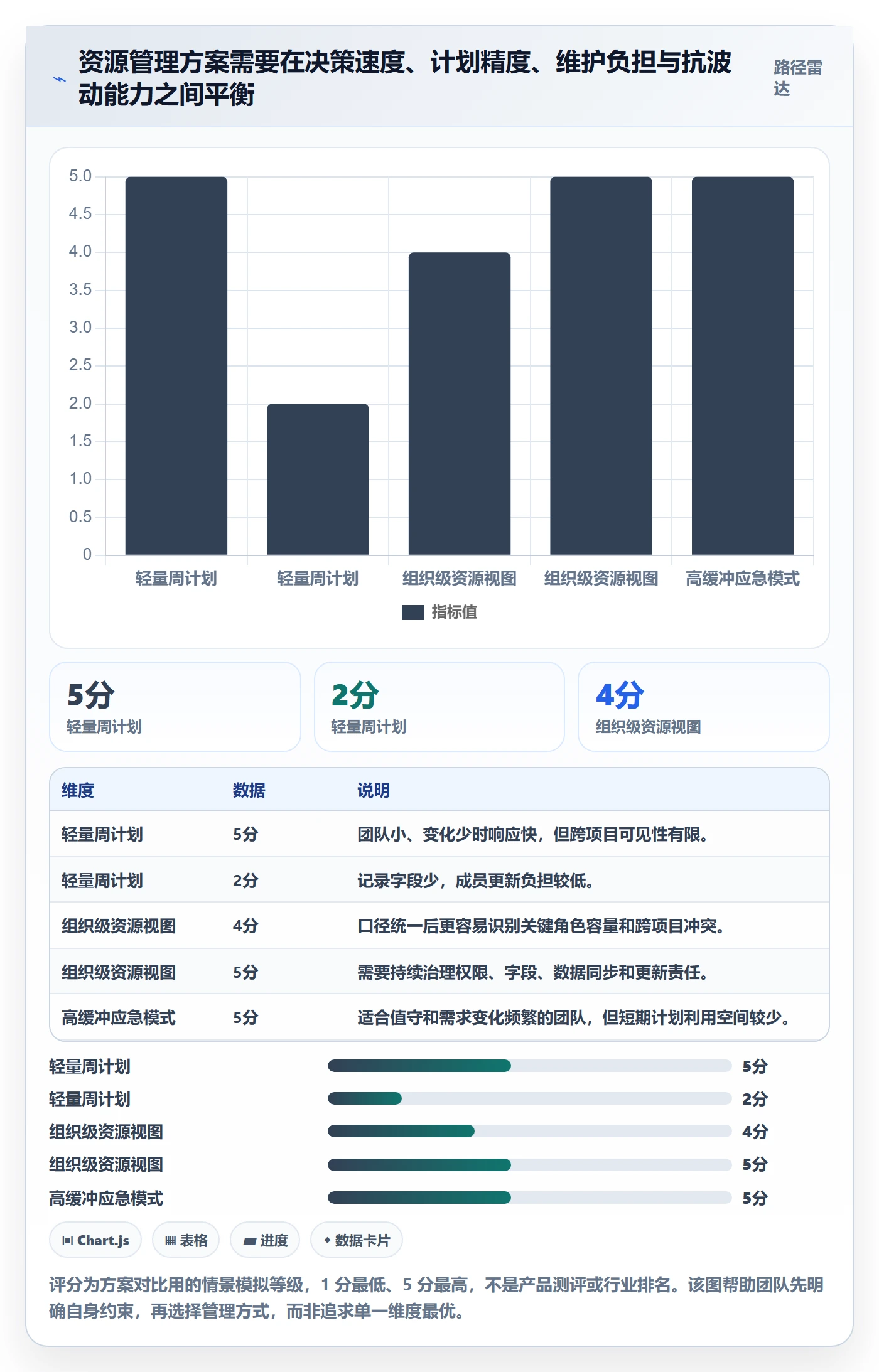Click the 2.5 y-axis tick label

pyautogui.click(x=80, y=365)
